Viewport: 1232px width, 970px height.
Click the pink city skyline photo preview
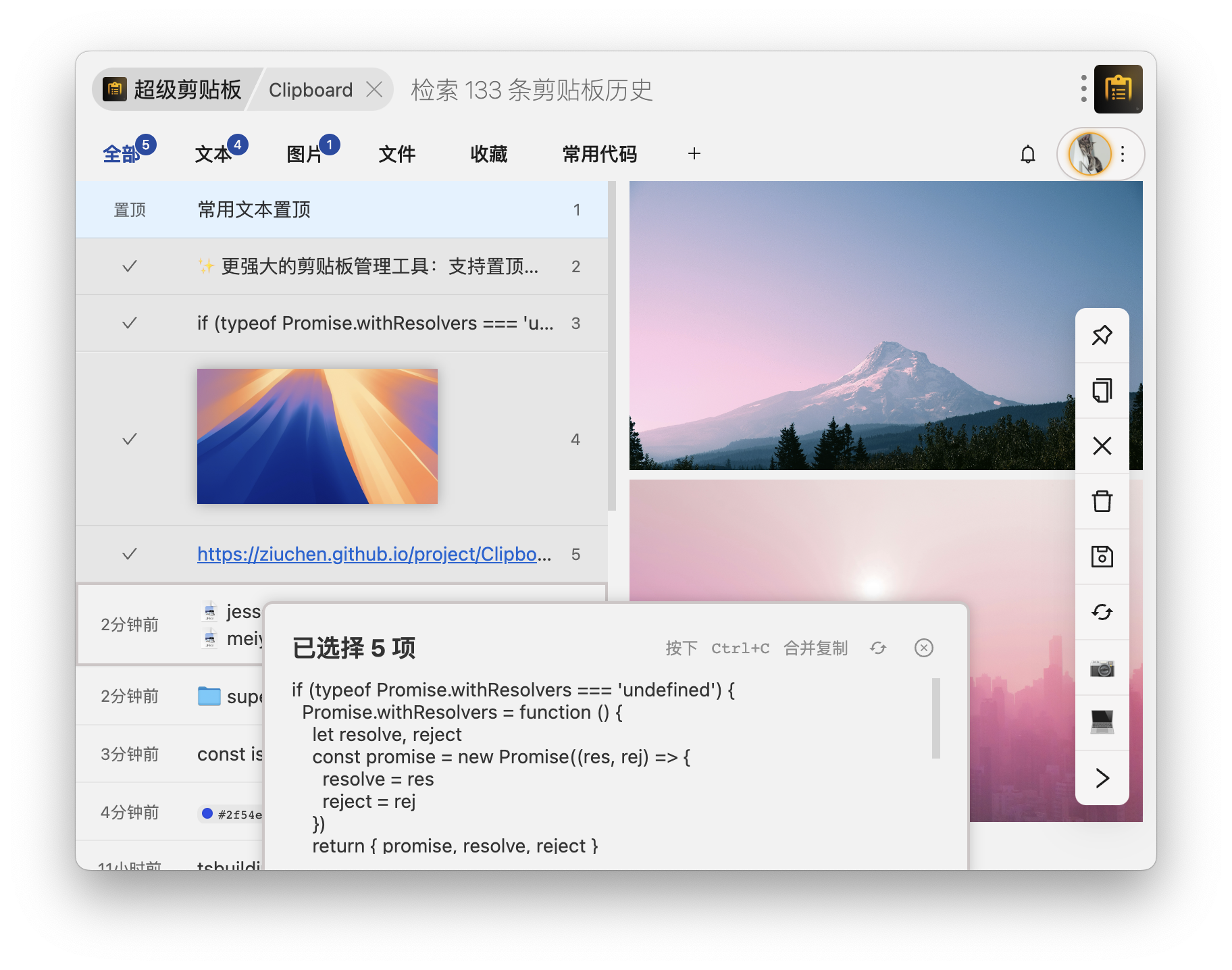pyautogui.click(x=885, y=540)
